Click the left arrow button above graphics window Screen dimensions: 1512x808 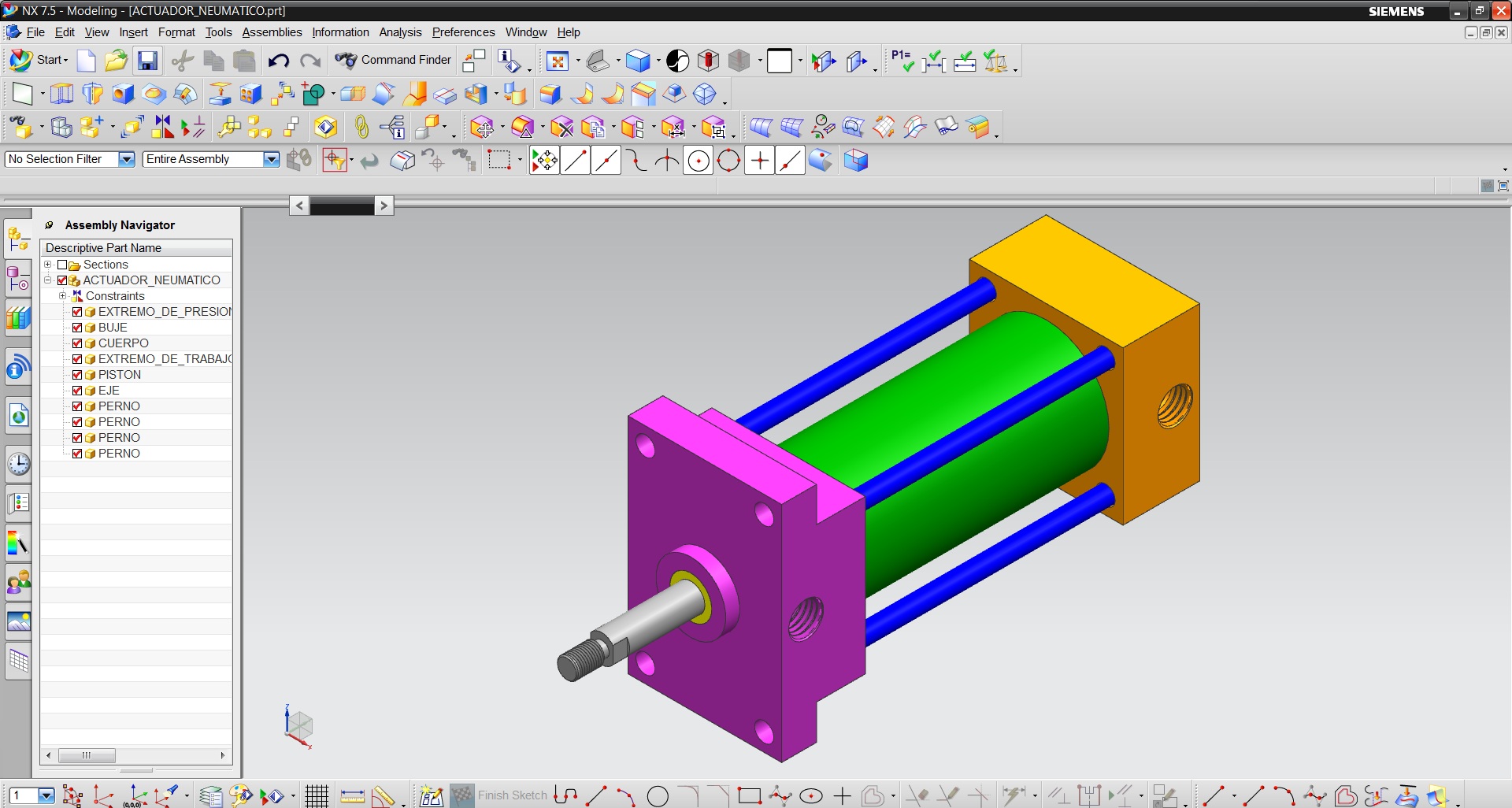click(299, 206)
